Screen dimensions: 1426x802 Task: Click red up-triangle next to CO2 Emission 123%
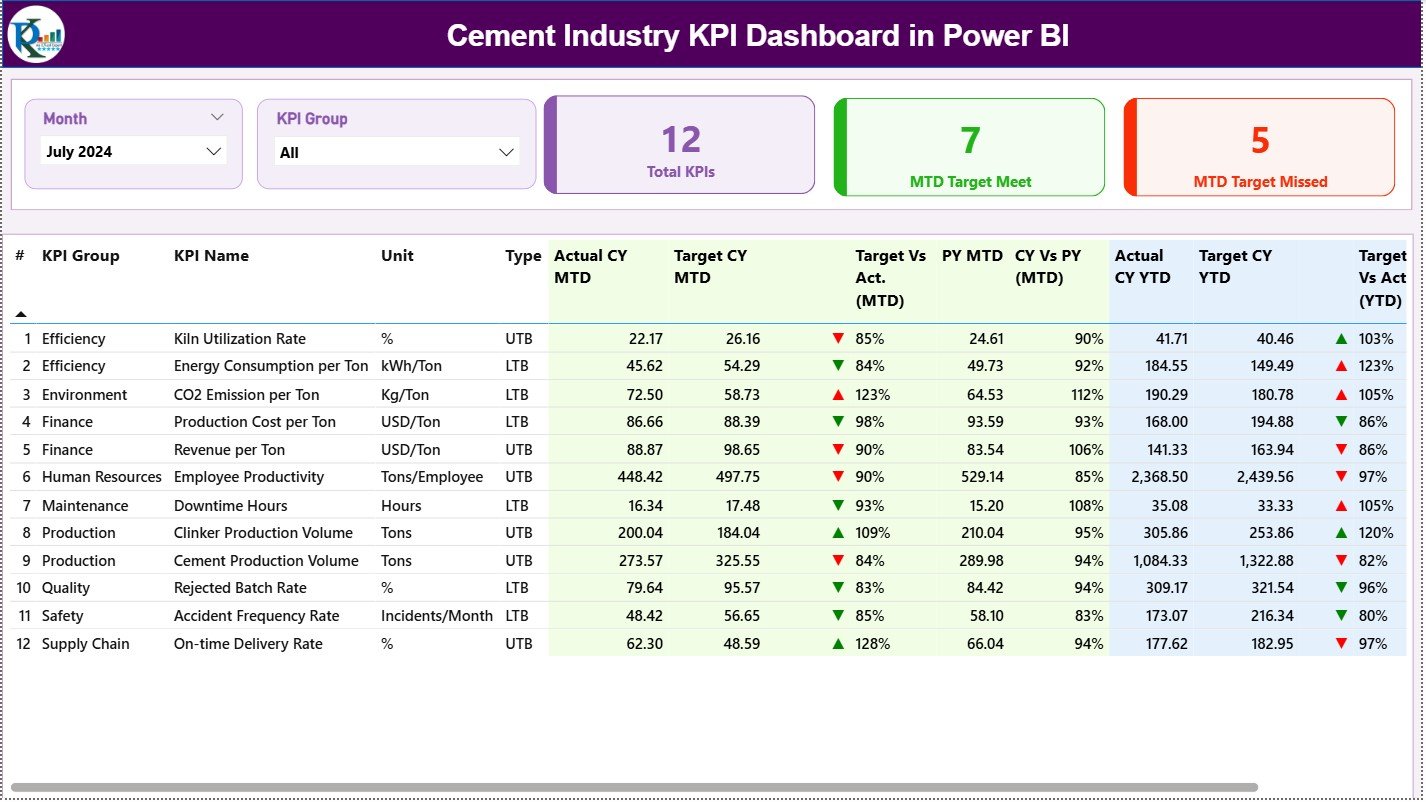pyautogui.click(x=839, y=394)
